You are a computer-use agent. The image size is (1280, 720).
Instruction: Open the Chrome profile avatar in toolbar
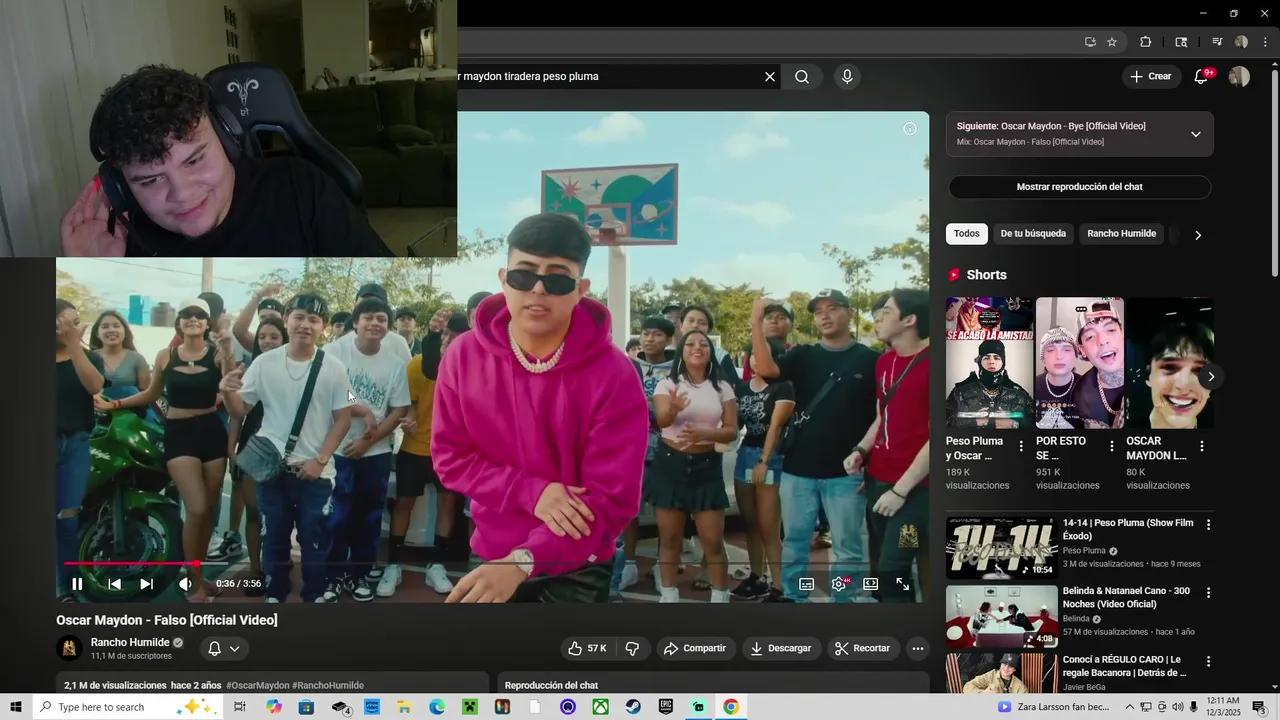coord(1241,42)
